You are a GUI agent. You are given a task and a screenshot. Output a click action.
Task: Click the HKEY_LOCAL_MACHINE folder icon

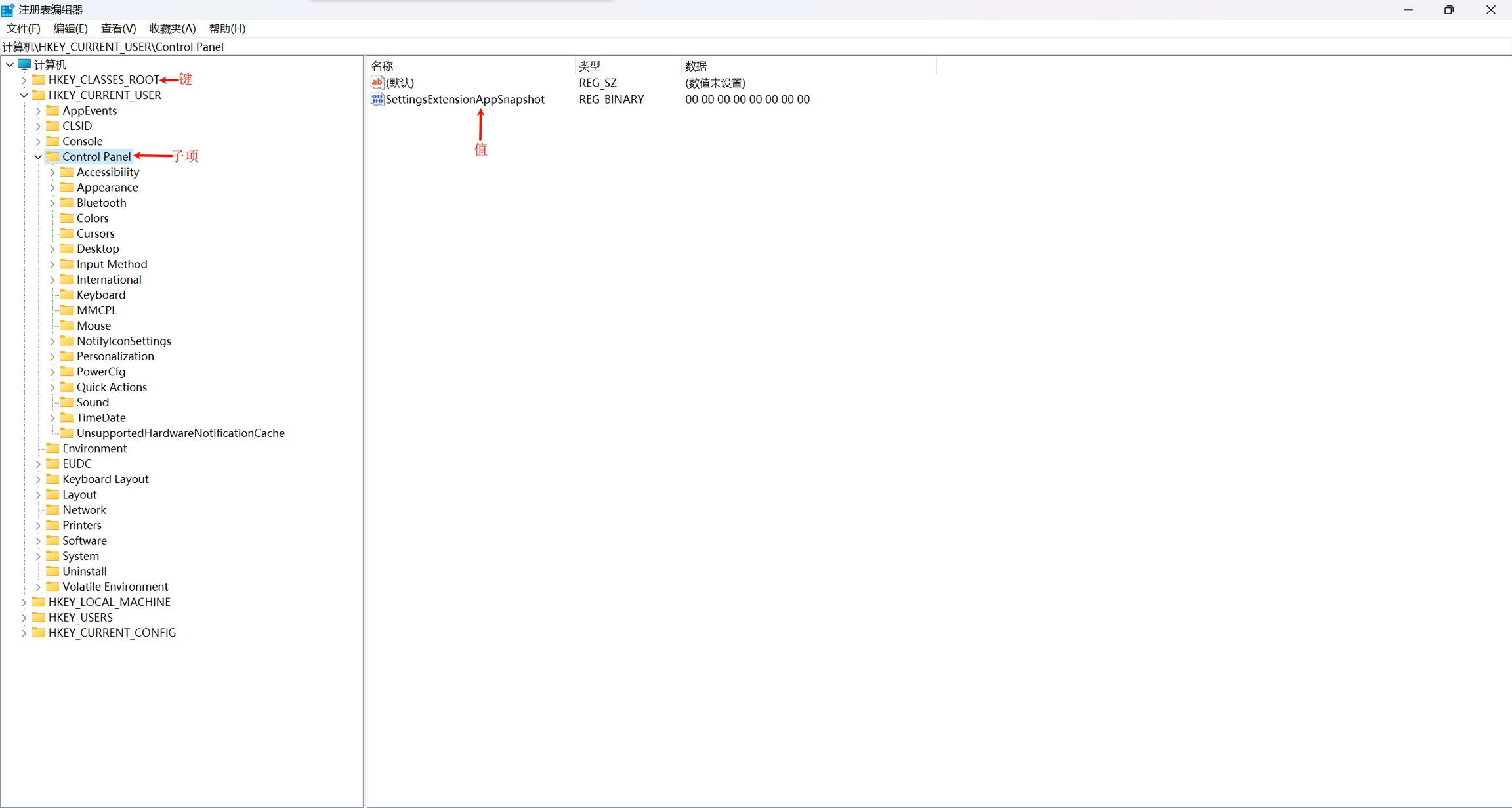click(x=39, y=602)
